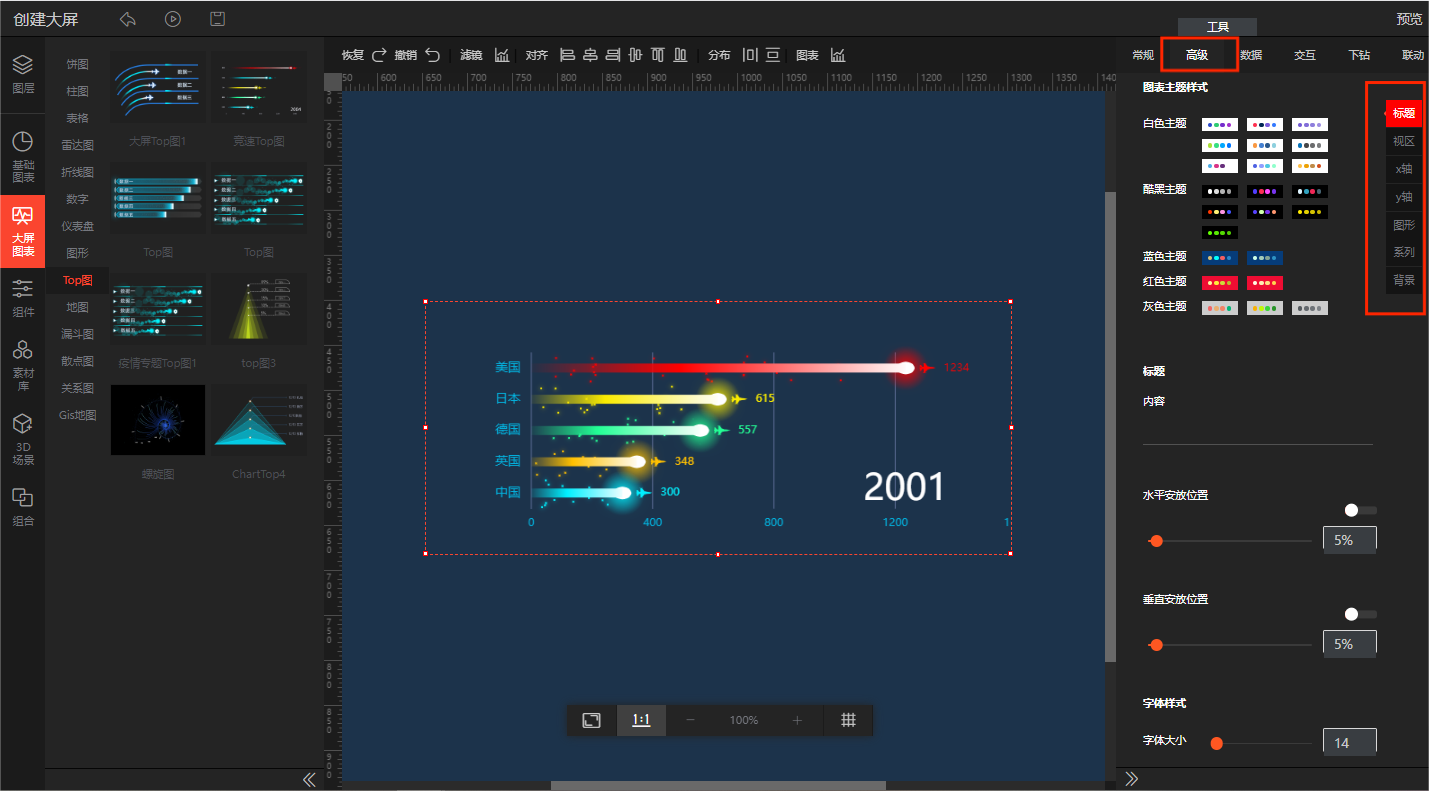Toggle the 水平安放位置 switch
The image size is (1429, 791).
[1360, 510]
